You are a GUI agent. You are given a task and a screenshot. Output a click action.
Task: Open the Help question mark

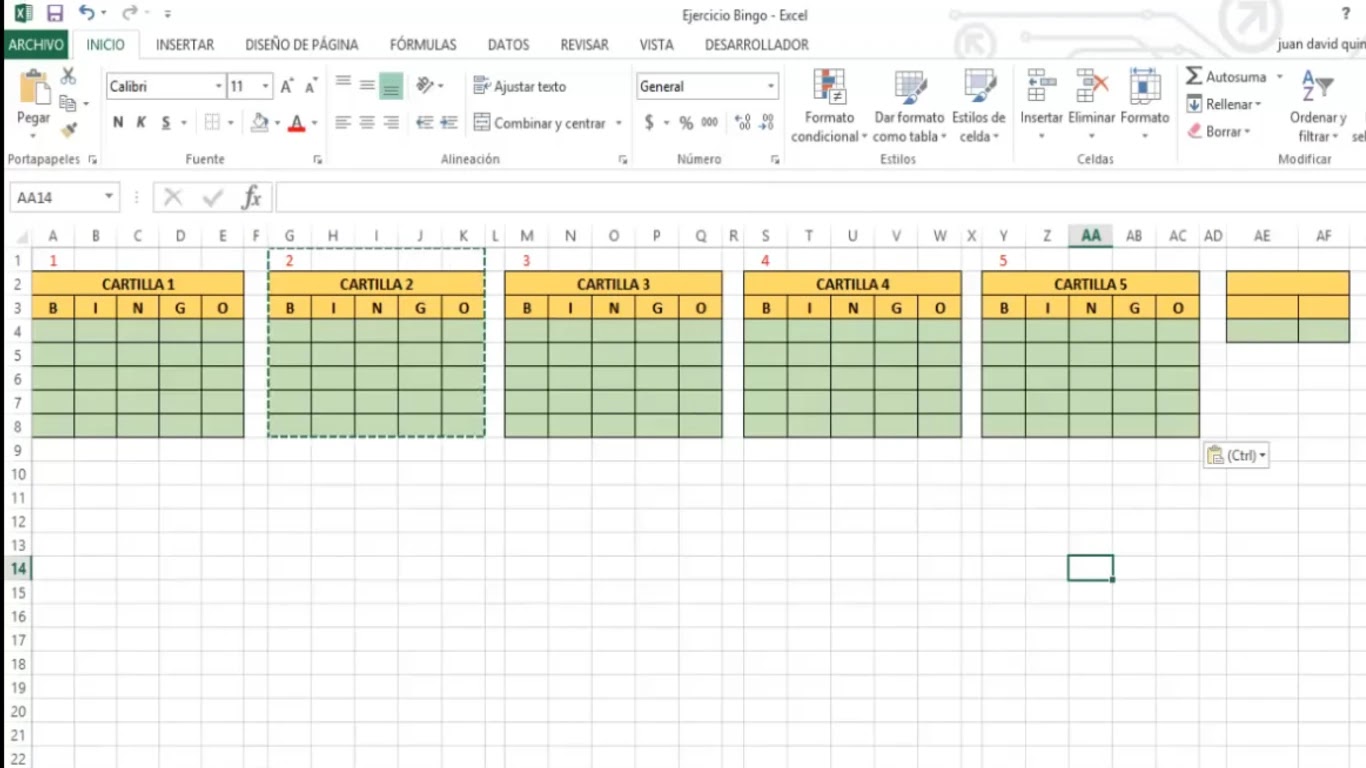pos(1345,14)
